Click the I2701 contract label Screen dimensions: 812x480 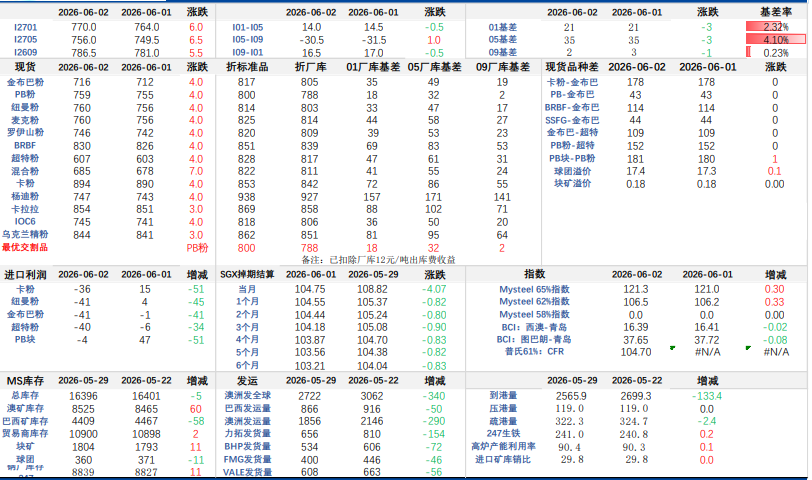(x=25, y=27)
